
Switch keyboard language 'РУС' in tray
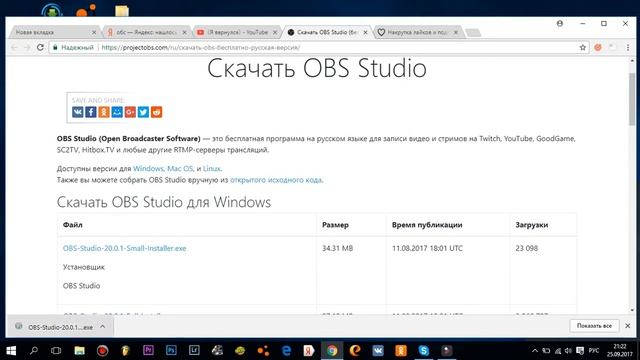pos(594,350)
